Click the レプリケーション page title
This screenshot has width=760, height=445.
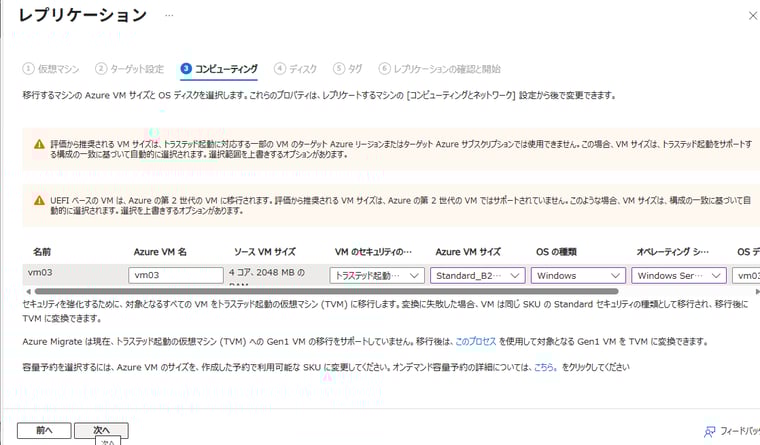tap(82, 15)
